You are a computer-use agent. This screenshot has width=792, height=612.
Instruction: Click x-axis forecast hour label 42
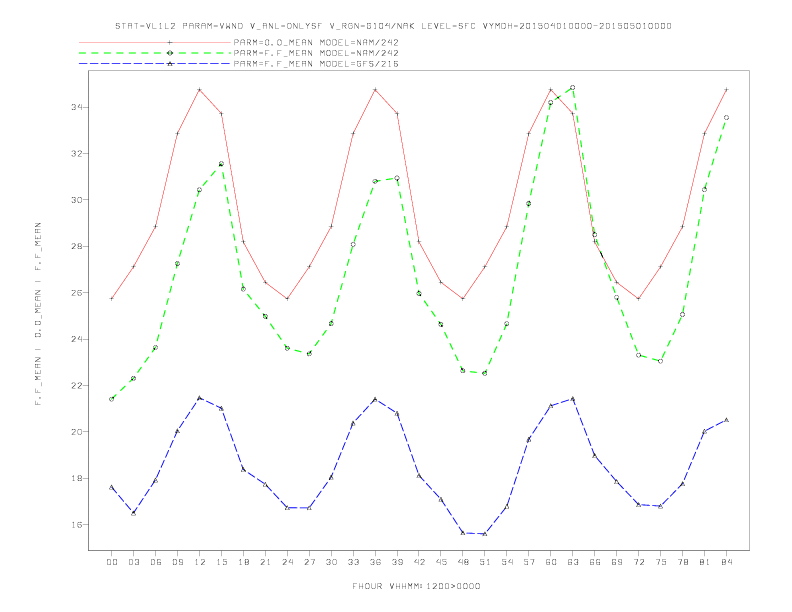pos(419,562)
